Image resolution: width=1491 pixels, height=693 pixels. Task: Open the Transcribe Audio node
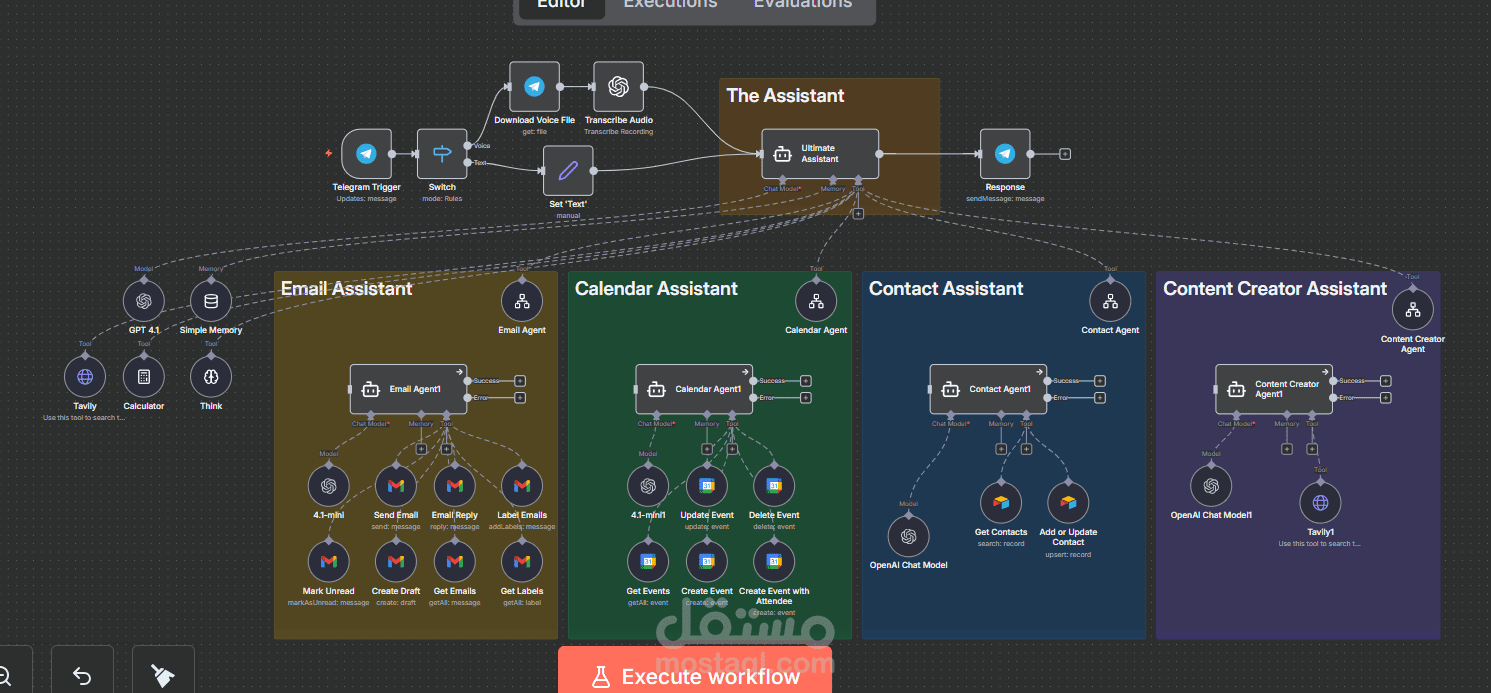click(618, 87)
